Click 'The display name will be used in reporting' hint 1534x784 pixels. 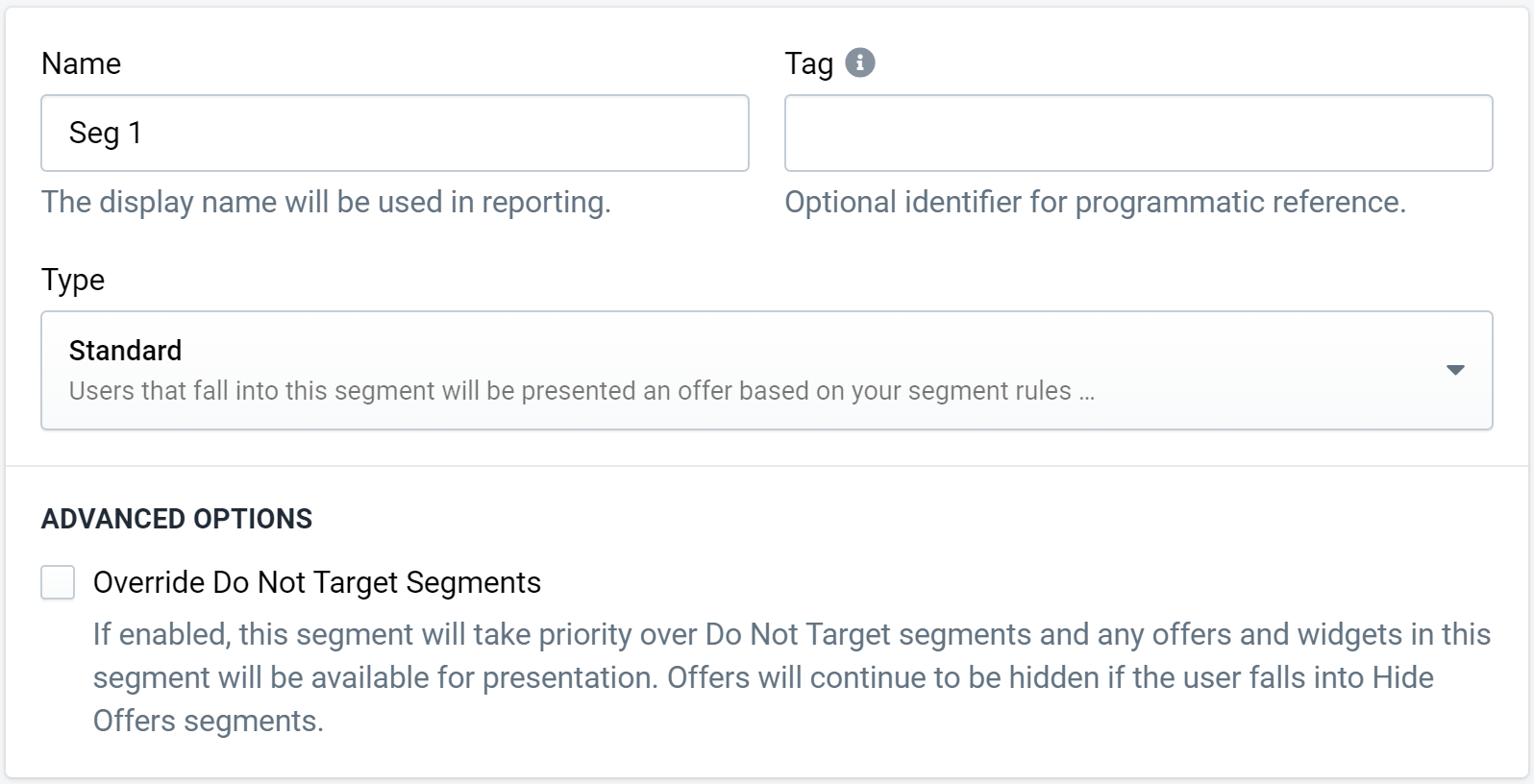tap(326, 202)
